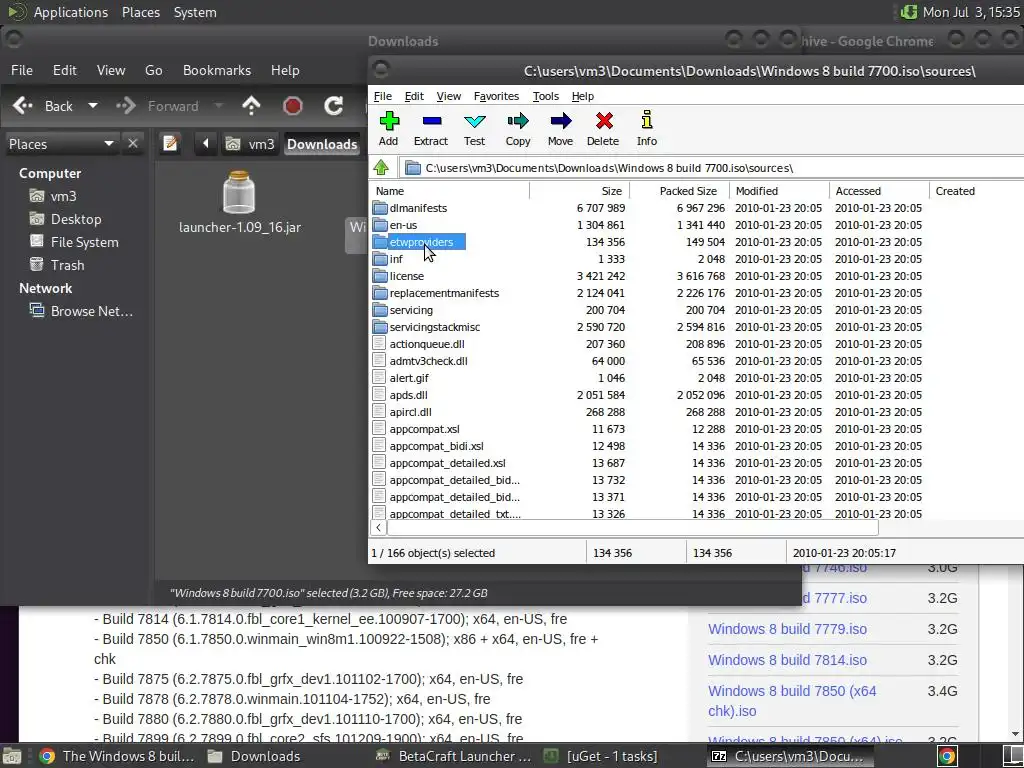Click the path bar left scroll arrow
The image size is (1024, 768).
[x=205, y=144]
